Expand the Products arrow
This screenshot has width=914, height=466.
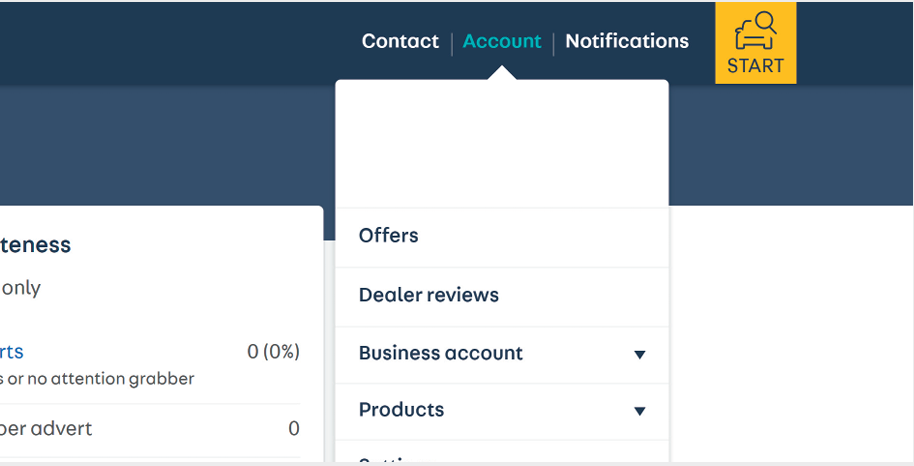tap(639, 411)
